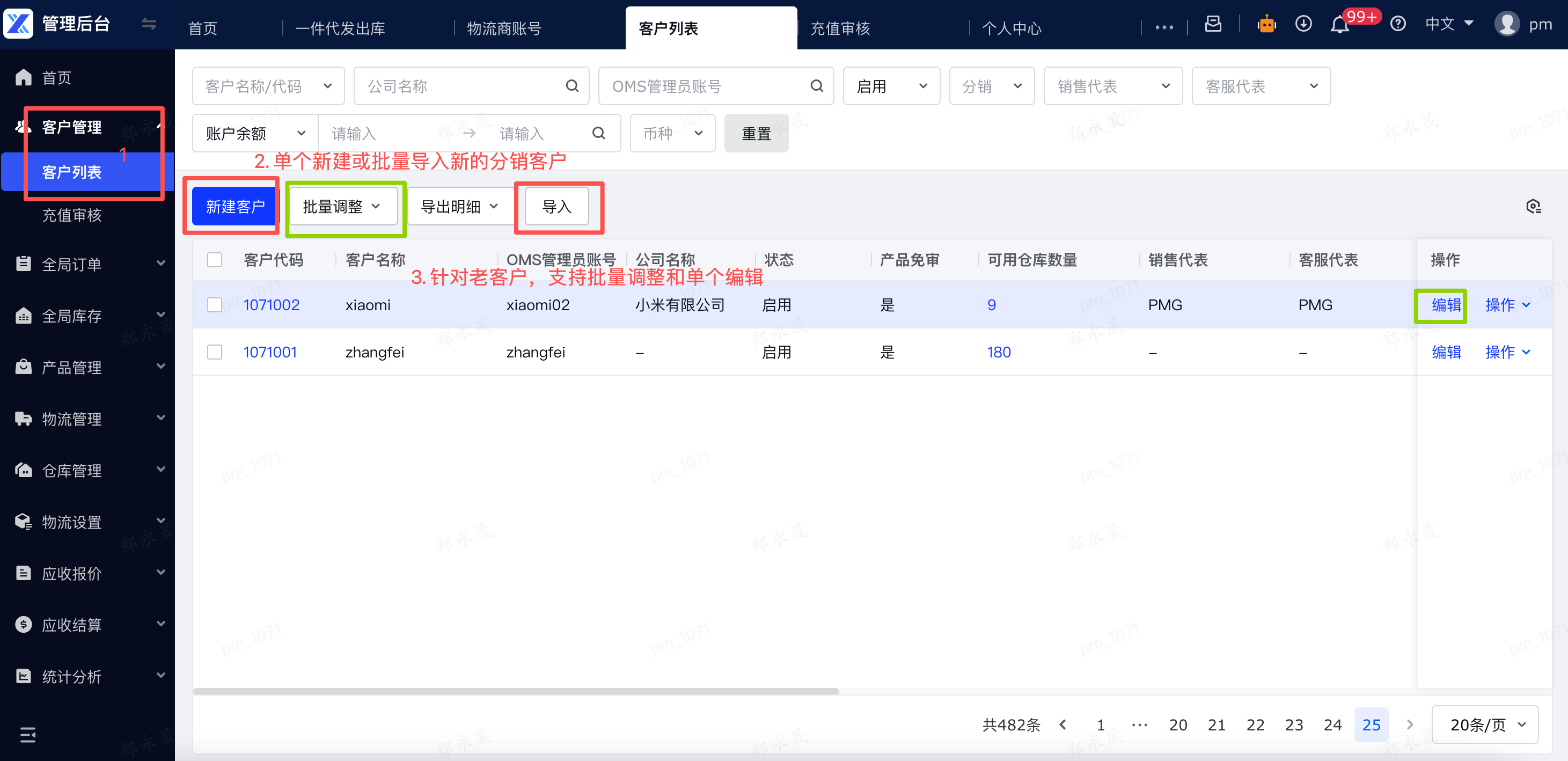Open customer code 1071002 link
1568x761 pixels.
point(272,304)
